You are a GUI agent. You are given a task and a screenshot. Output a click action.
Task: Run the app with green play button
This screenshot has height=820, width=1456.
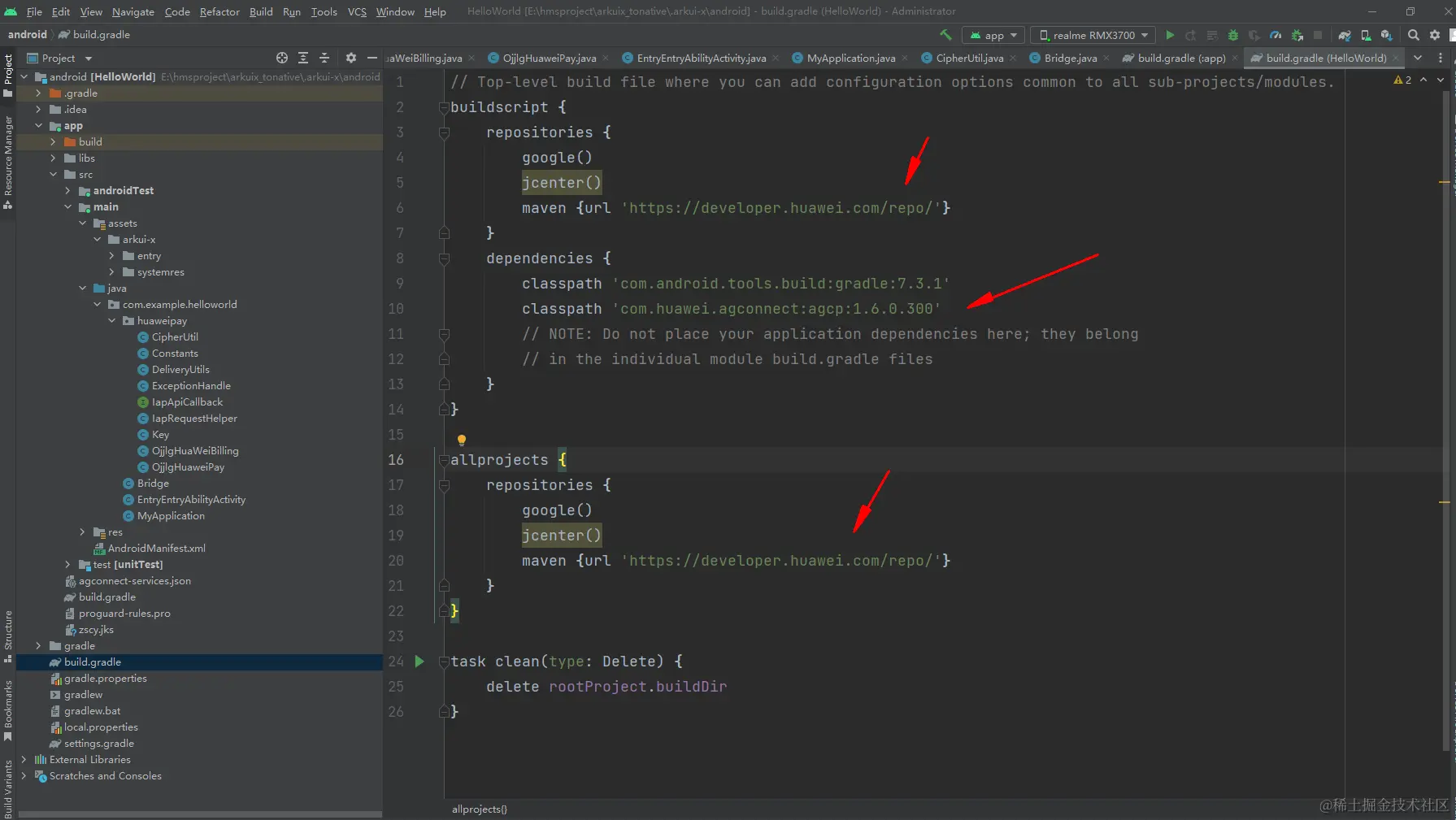tap(1170, 35)
